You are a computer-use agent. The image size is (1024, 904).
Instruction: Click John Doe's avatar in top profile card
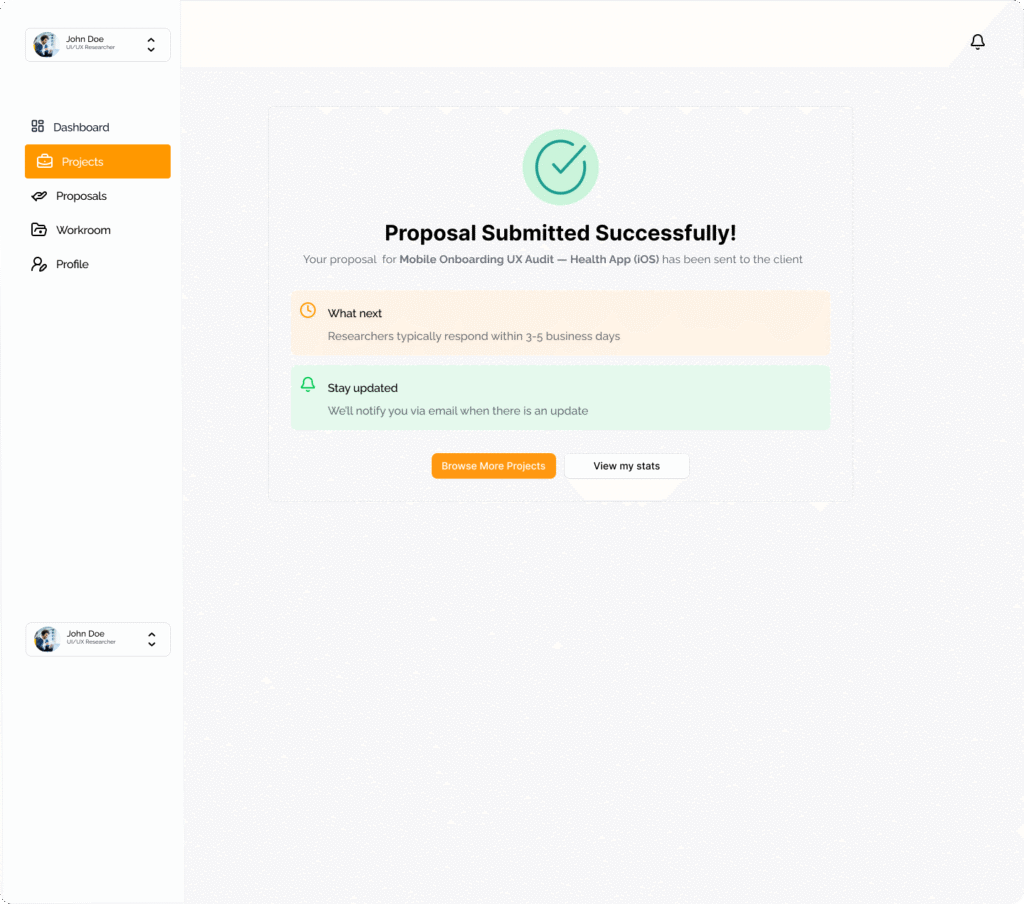pos(46,45)
